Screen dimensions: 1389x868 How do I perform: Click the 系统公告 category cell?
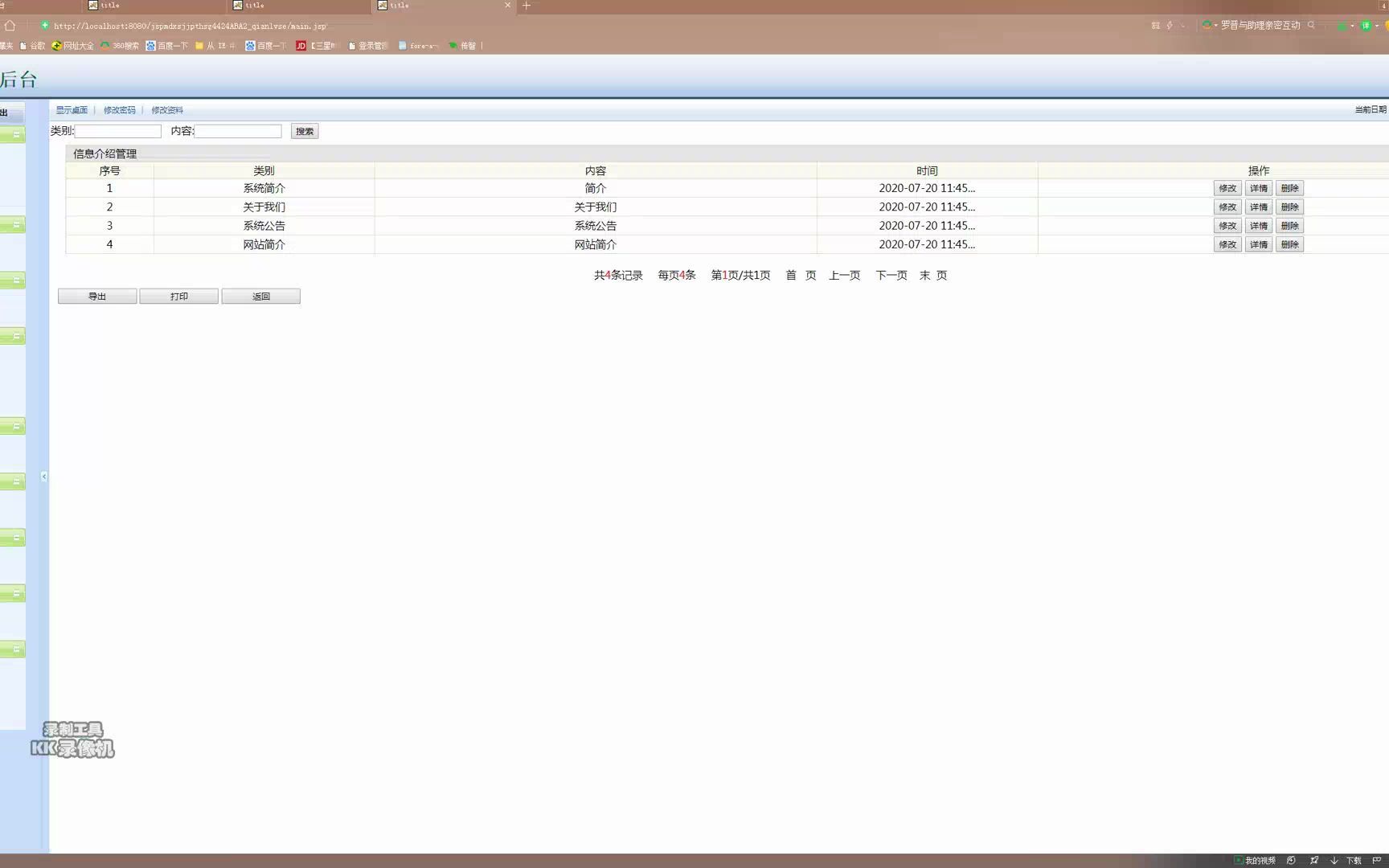pos(264,226)
